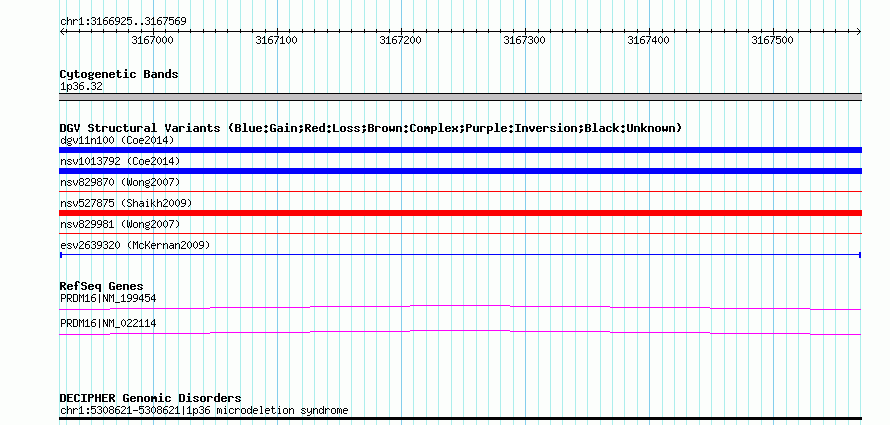Open the nsv527875 (Shaikh2009) variant label
This screenshot has height=425, width=890.
tap(126, 203)
